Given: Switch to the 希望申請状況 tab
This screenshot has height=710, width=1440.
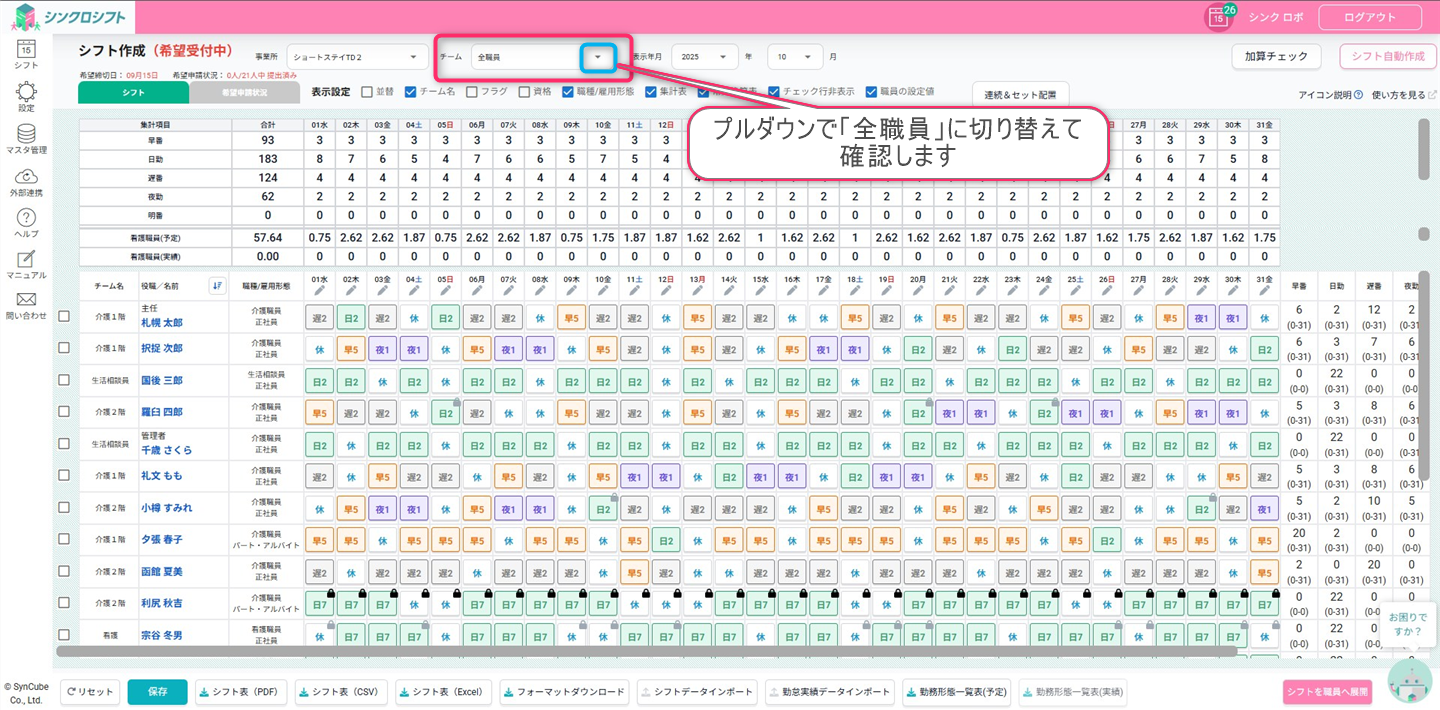Looking at the screenshot, I should pos(244,92).
